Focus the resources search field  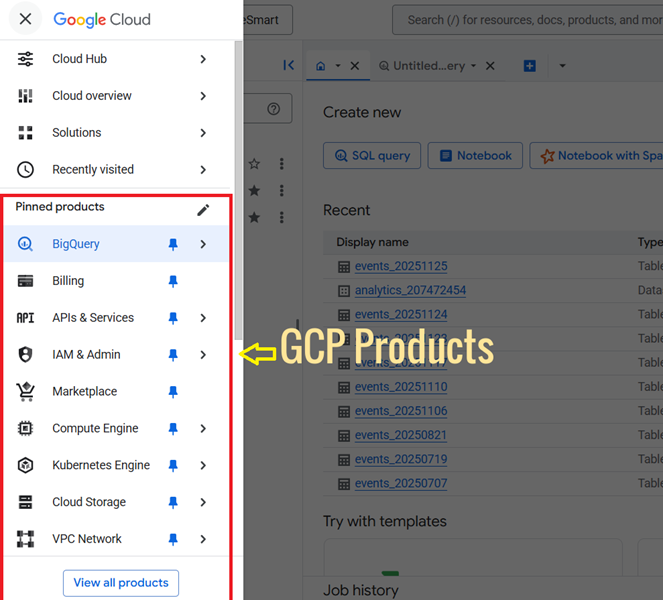[x=528, y=20]
